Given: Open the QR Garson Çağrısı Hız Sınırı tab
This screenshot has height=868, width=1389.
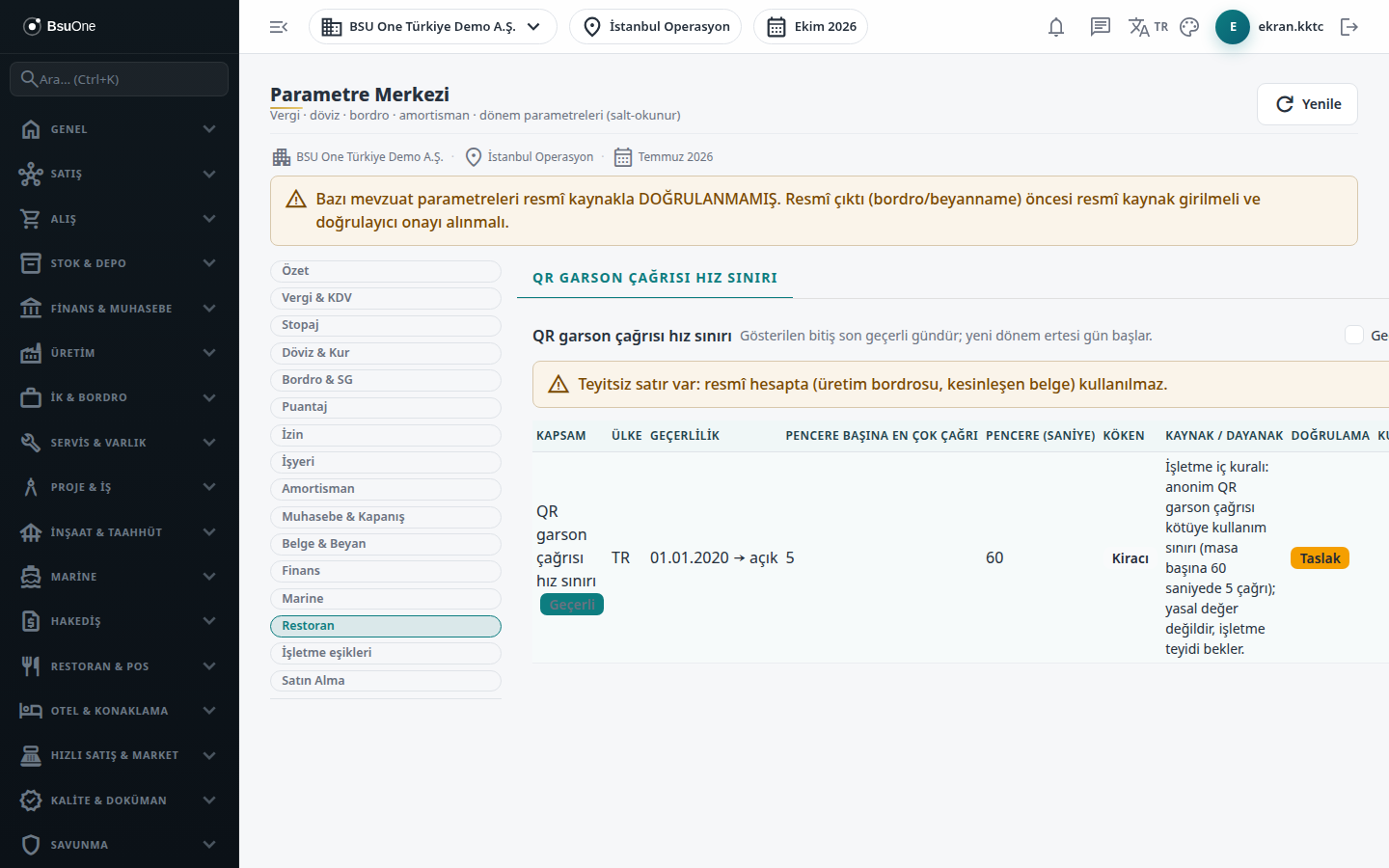Looking at the screenshot, I should pos(655,278).
